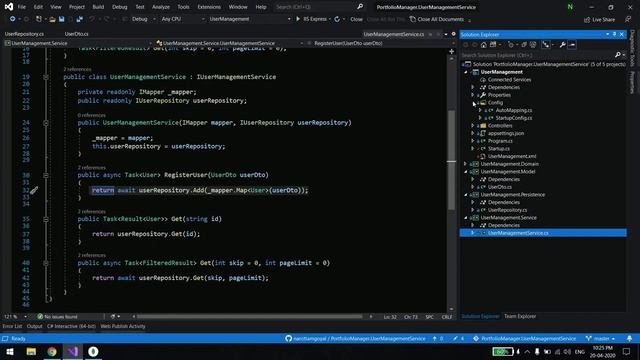Screen dimensions: 640x360
Task: Switch to the UserDto.cs tab
Action: [76, 34]
